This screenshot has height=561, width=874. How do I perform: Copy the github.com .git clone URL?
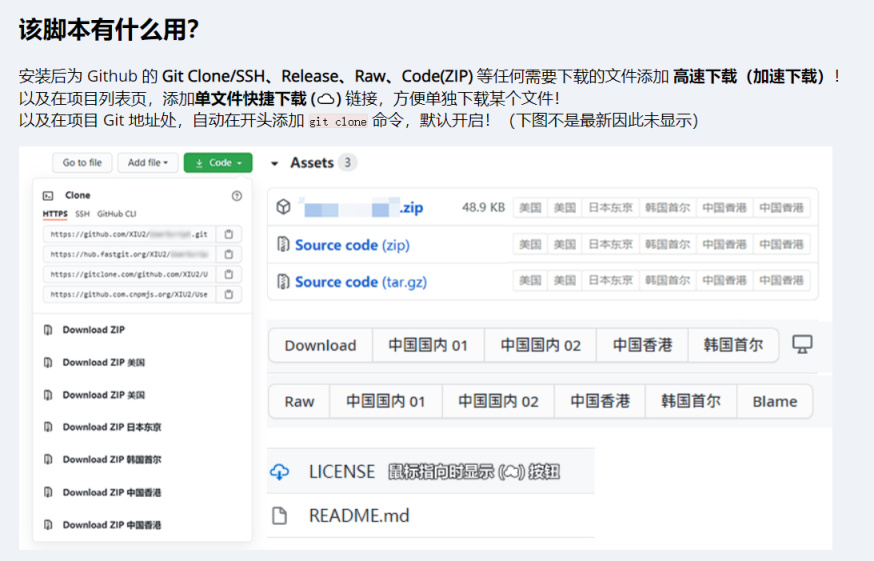229,234
